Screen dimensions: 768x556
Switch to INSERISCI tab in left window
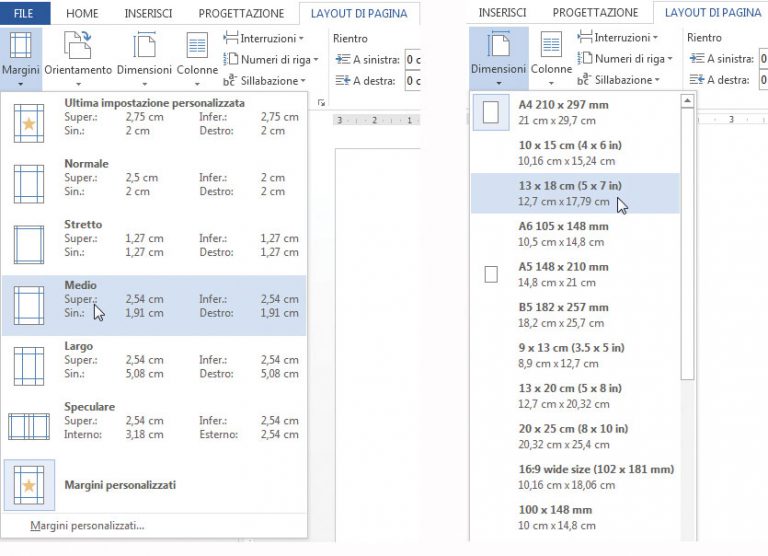pos(148,13)
